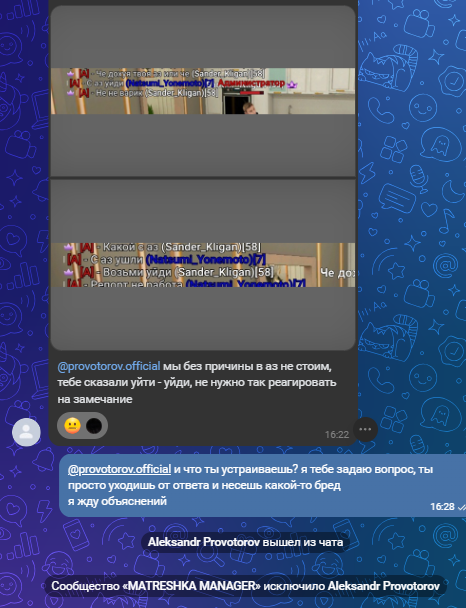
Task: Open the three-dot message actions button
Action: click(x=365, y=429)
